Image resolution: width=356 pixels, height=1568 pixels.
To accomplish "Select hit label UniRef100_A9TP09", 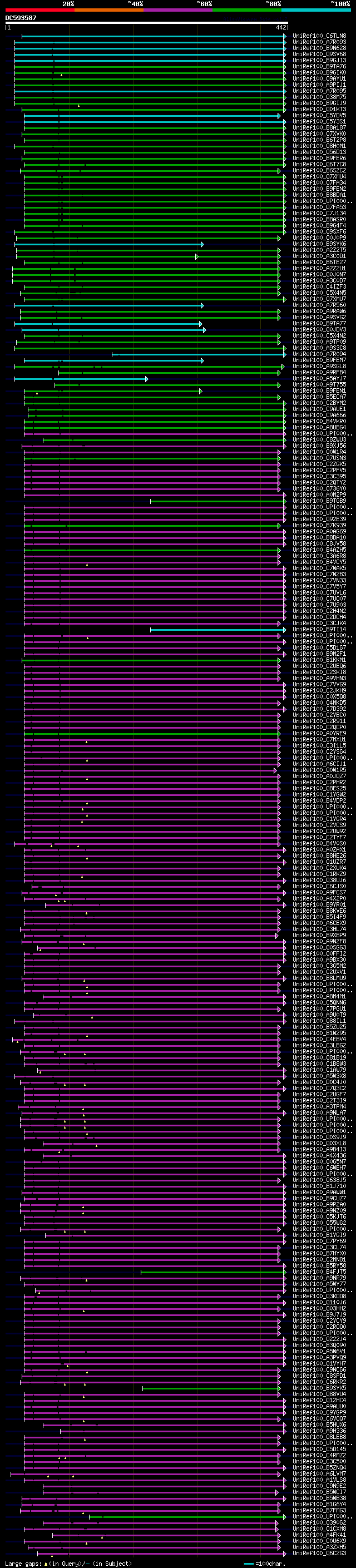I will click(x=319, y=342).
